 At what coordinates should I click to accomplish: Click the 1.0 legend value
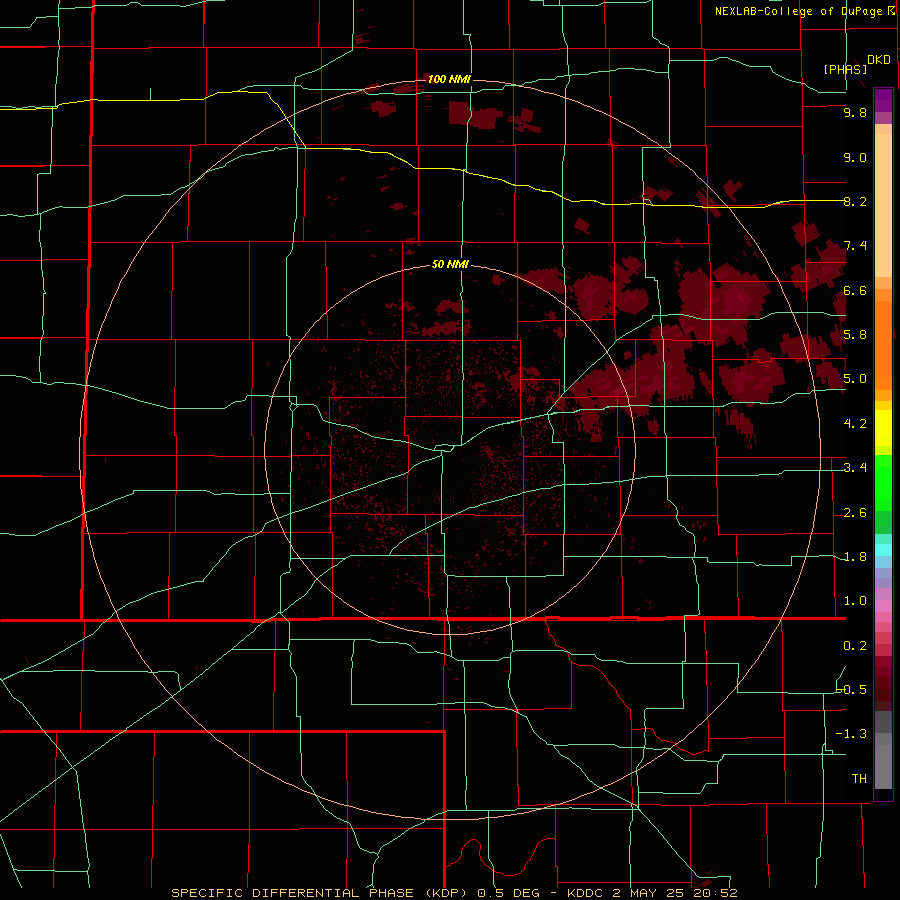pyautogui.click(x=855, y=601)
